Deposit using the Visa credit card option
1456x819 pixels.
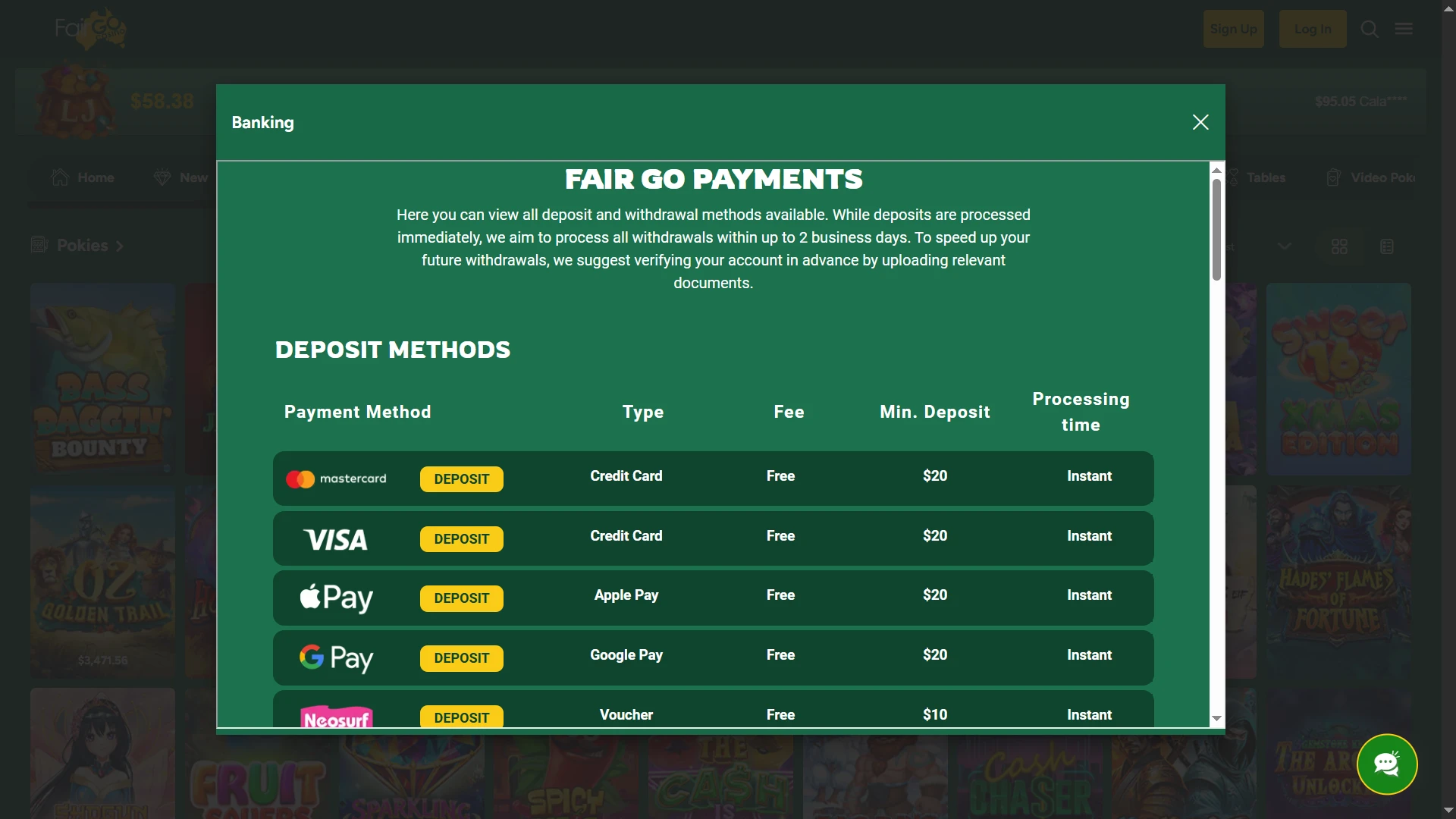[x=460, y=538]
